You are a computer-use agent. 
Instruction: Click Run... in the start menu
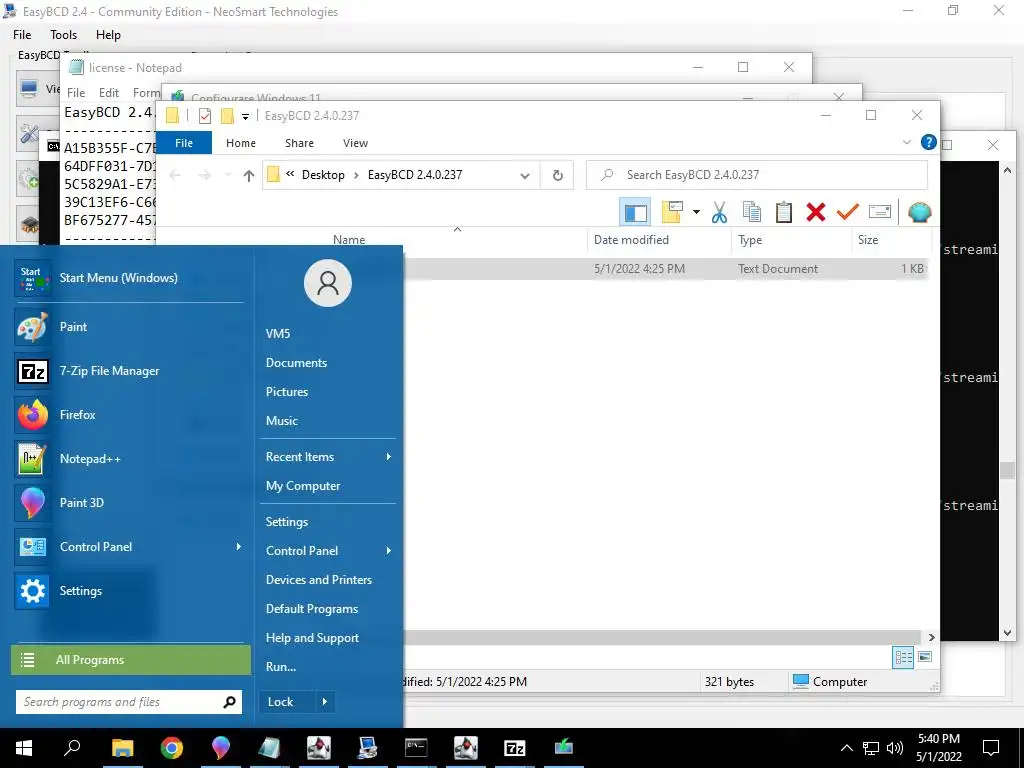point(281,666)
